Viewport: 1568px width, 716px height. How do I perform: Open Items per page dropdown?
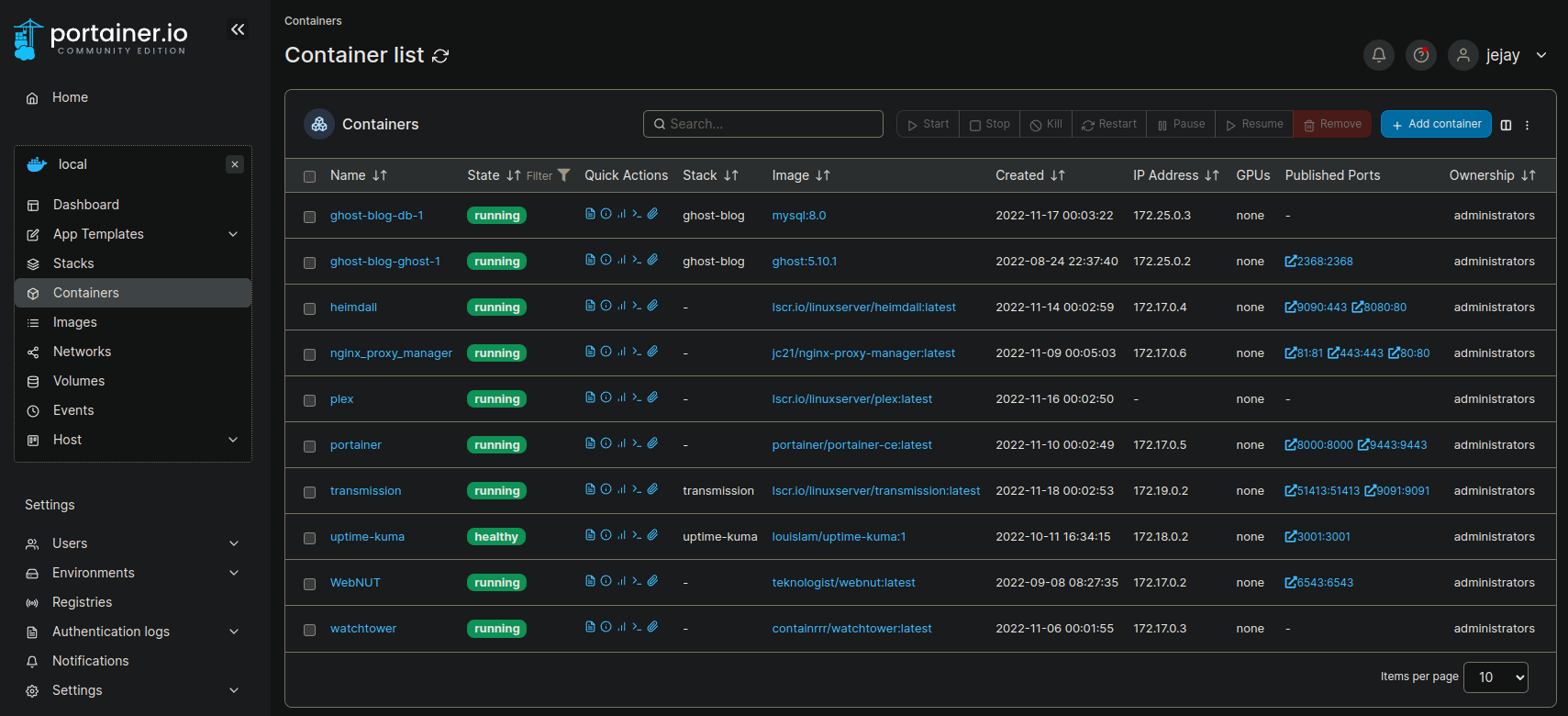[1496, 677]
